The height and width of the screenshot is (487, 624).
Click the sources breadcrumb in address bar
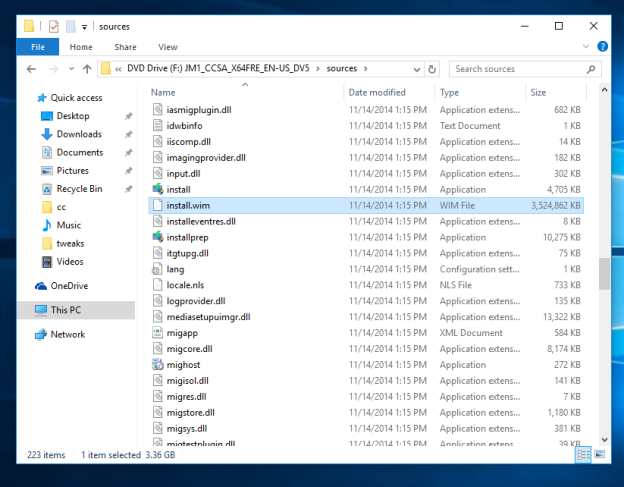(341, 69)
